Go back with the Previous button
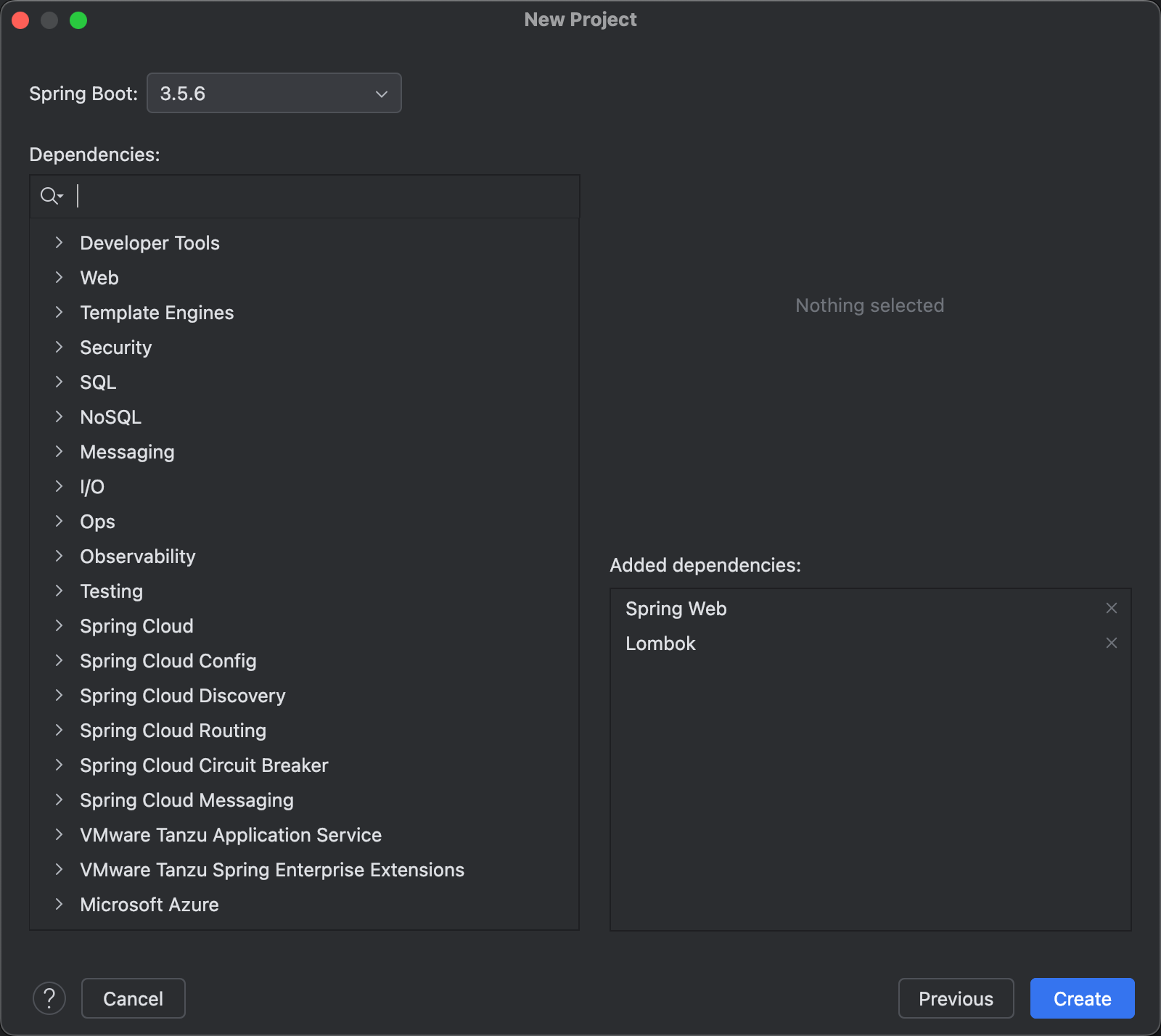Viewport: 1161px width, 1036px height. click(x=956, y=998)
